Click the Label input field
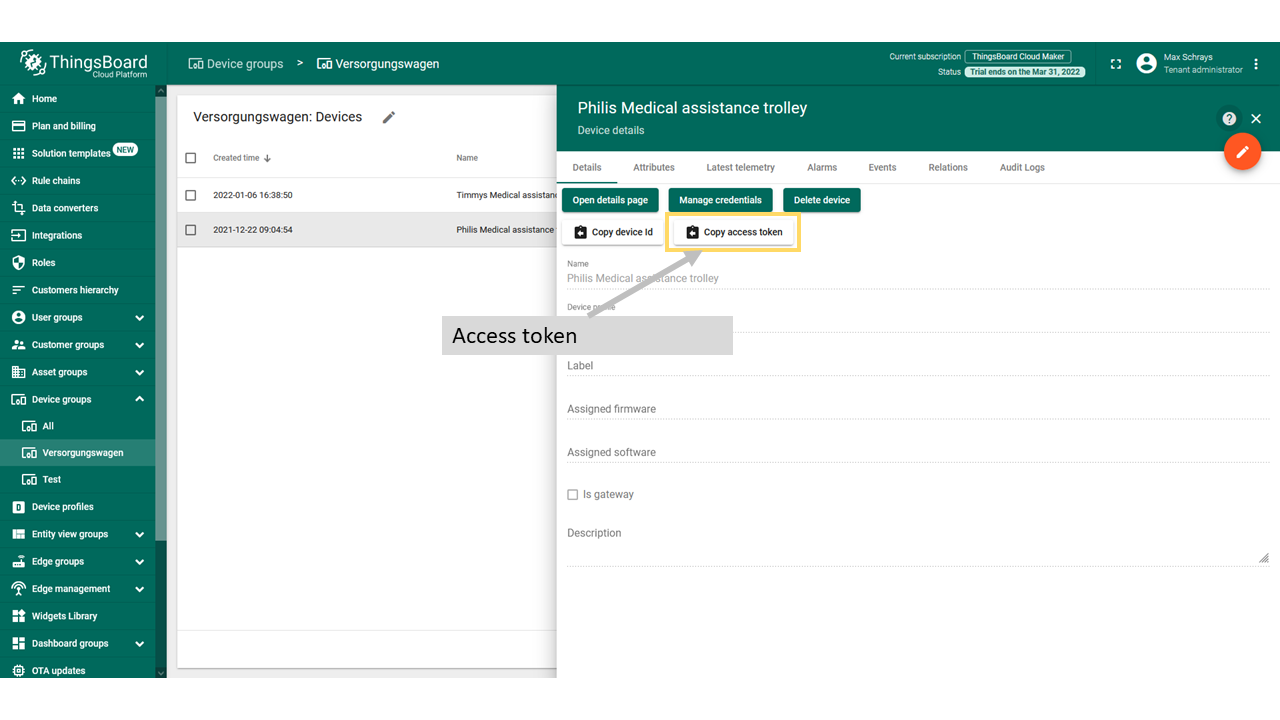Image resolution: width=1280 pixels, height=720 pixels. [x=918, y=366]
